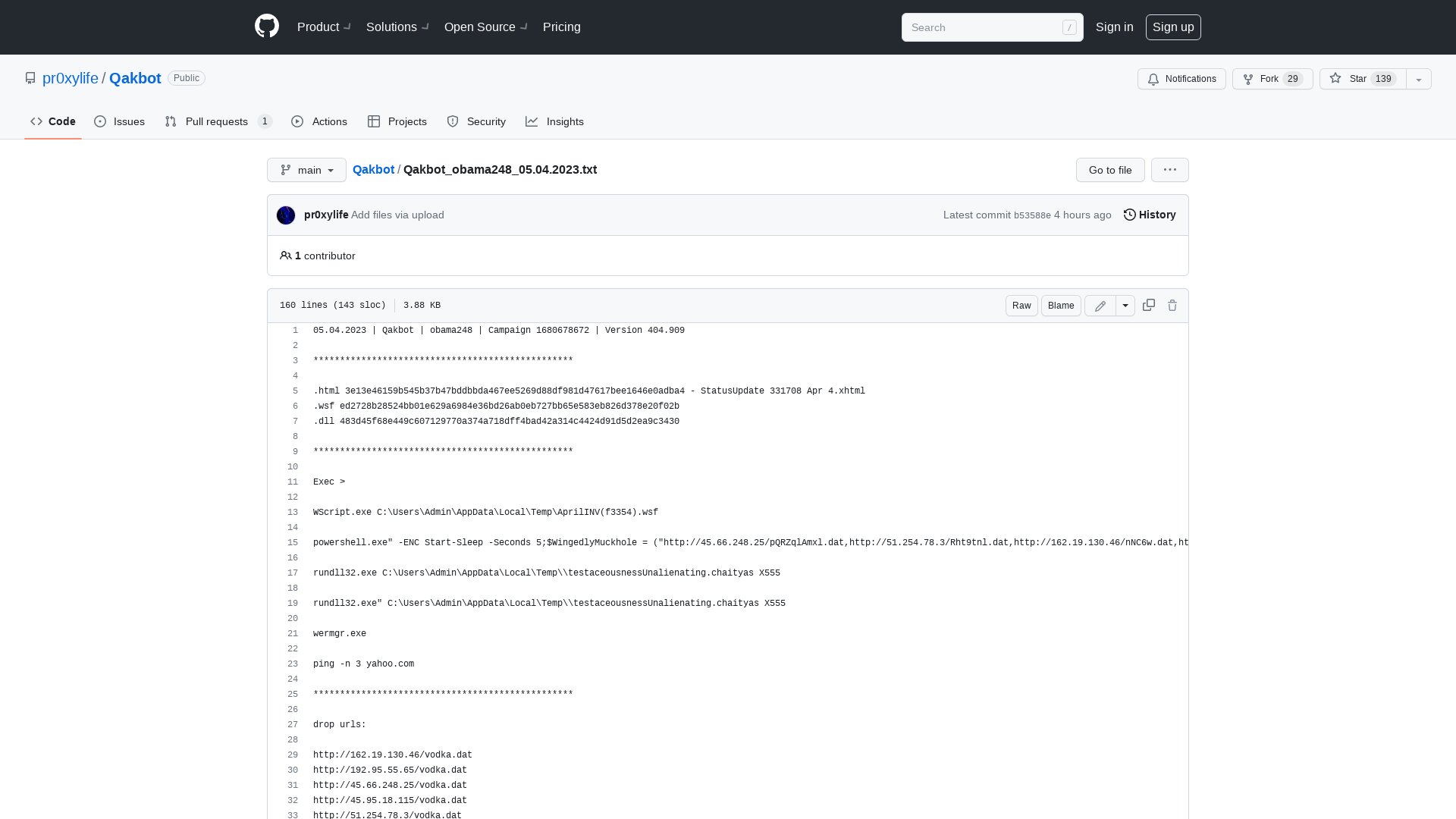The height and width of the screenshot is (819, 1456).
Task: Click the History icon for commits
Action: 1130,214
